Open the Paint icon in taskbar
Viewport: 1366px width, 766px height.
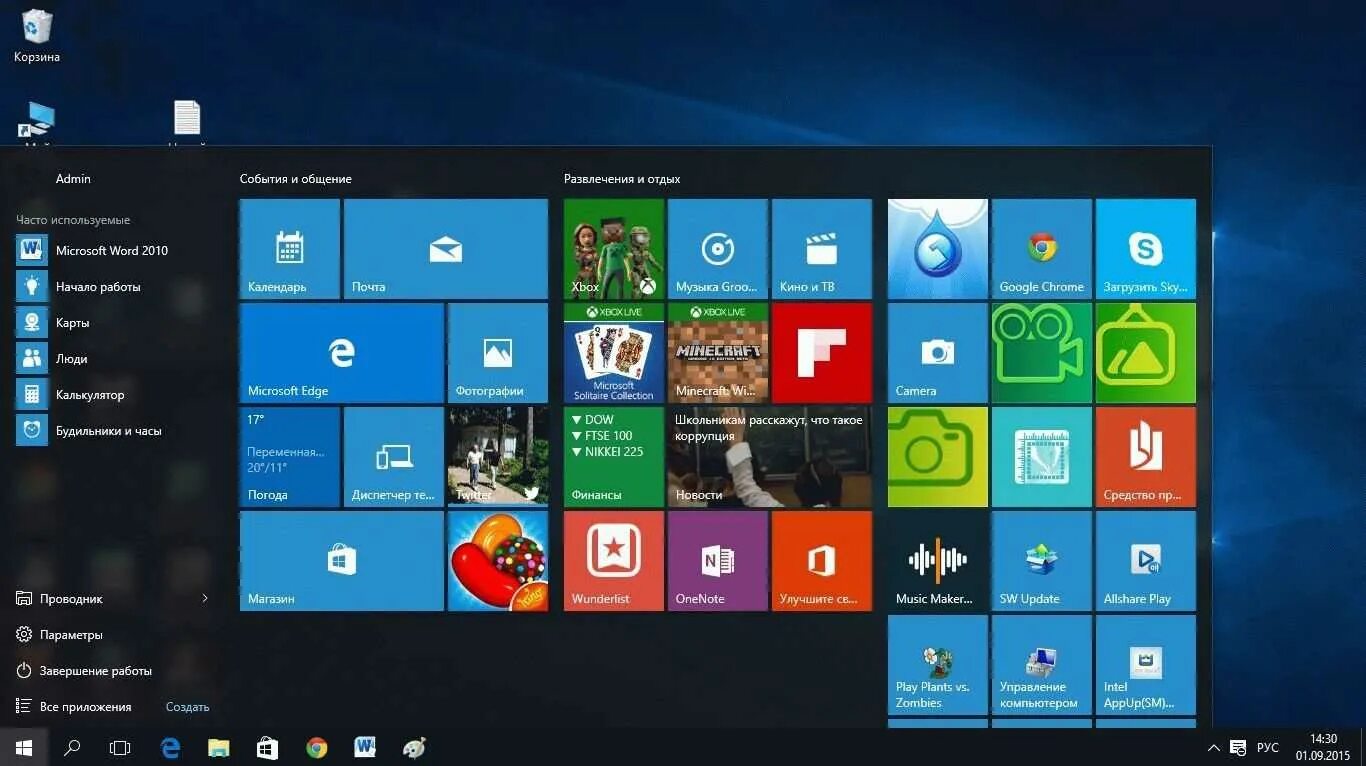click(414, 747)
